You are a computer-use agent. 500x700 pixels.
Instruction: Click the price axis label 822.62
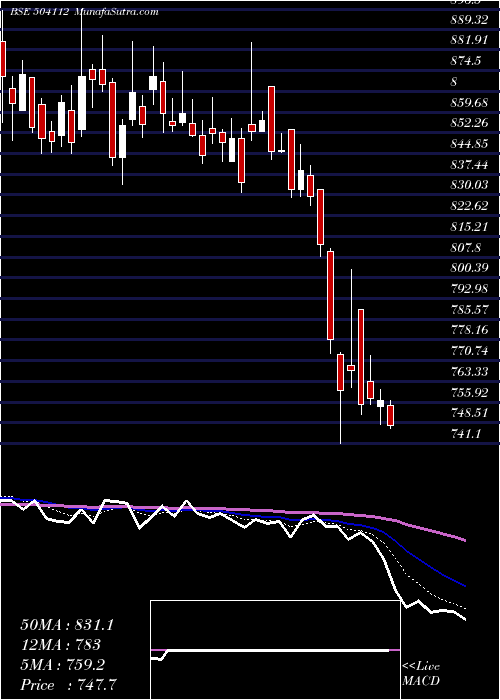pyautogui.click(x=469, y=206)
